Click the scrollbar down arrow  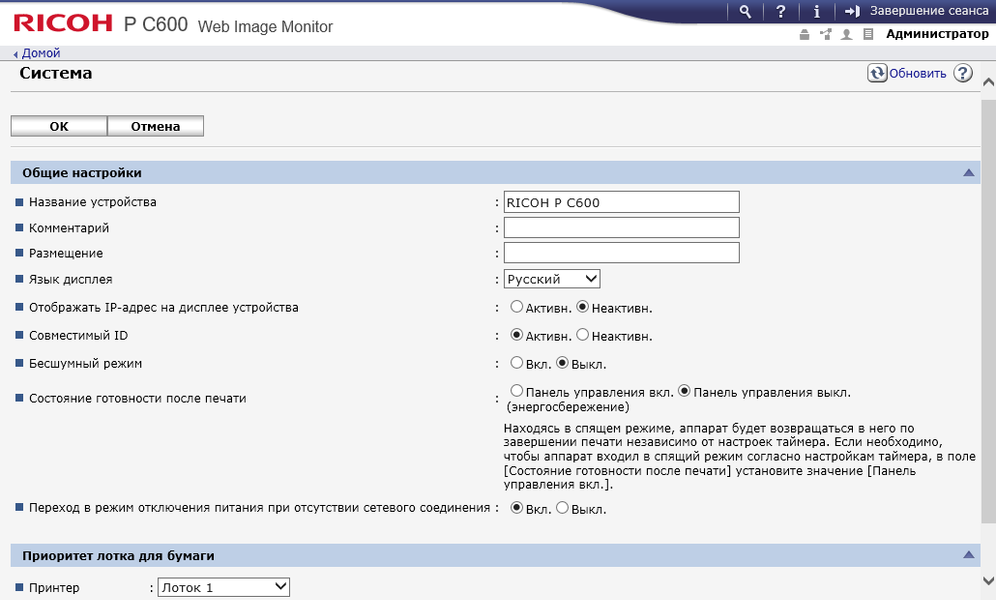pos(988,580)
